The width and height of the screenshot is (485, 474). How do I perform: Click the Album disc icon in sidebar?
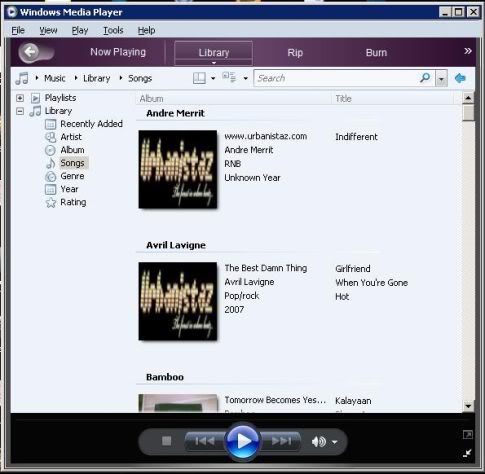[x=50, y=150]
